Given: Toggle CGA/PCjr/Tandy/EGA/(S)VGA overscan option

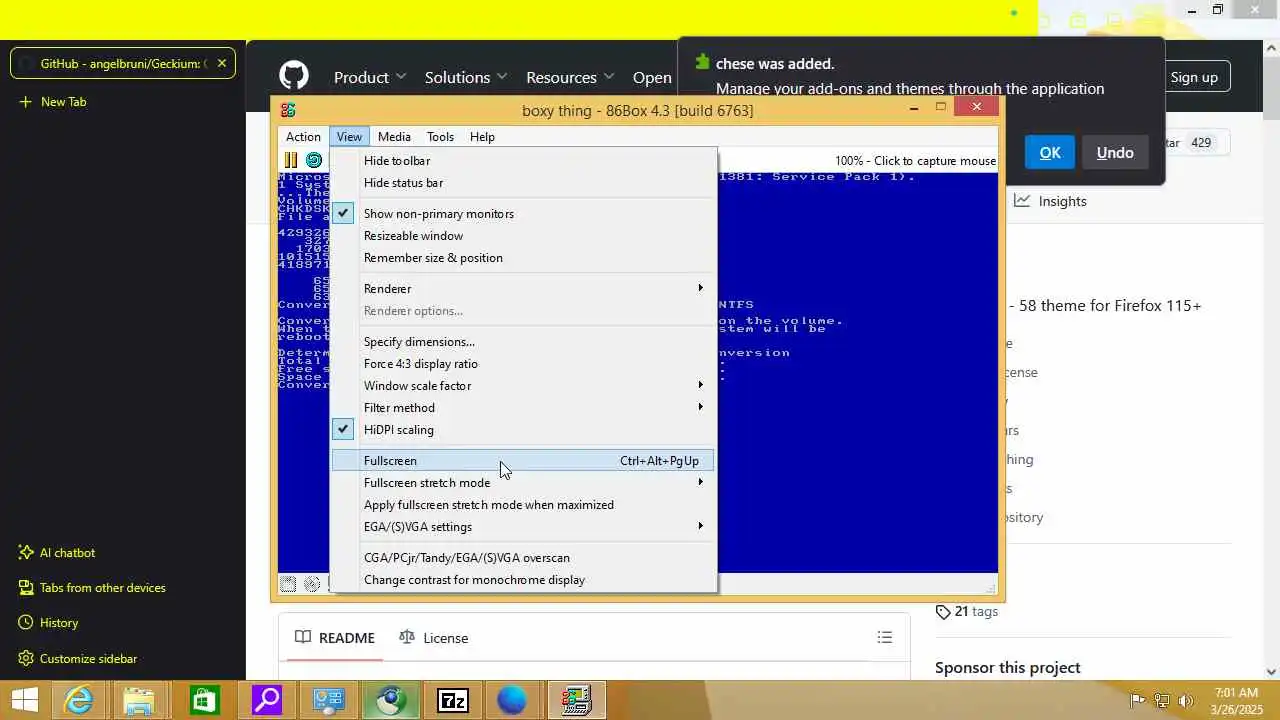Looking at the screenshot, I should pyautogui.click(x=523, y=557).
